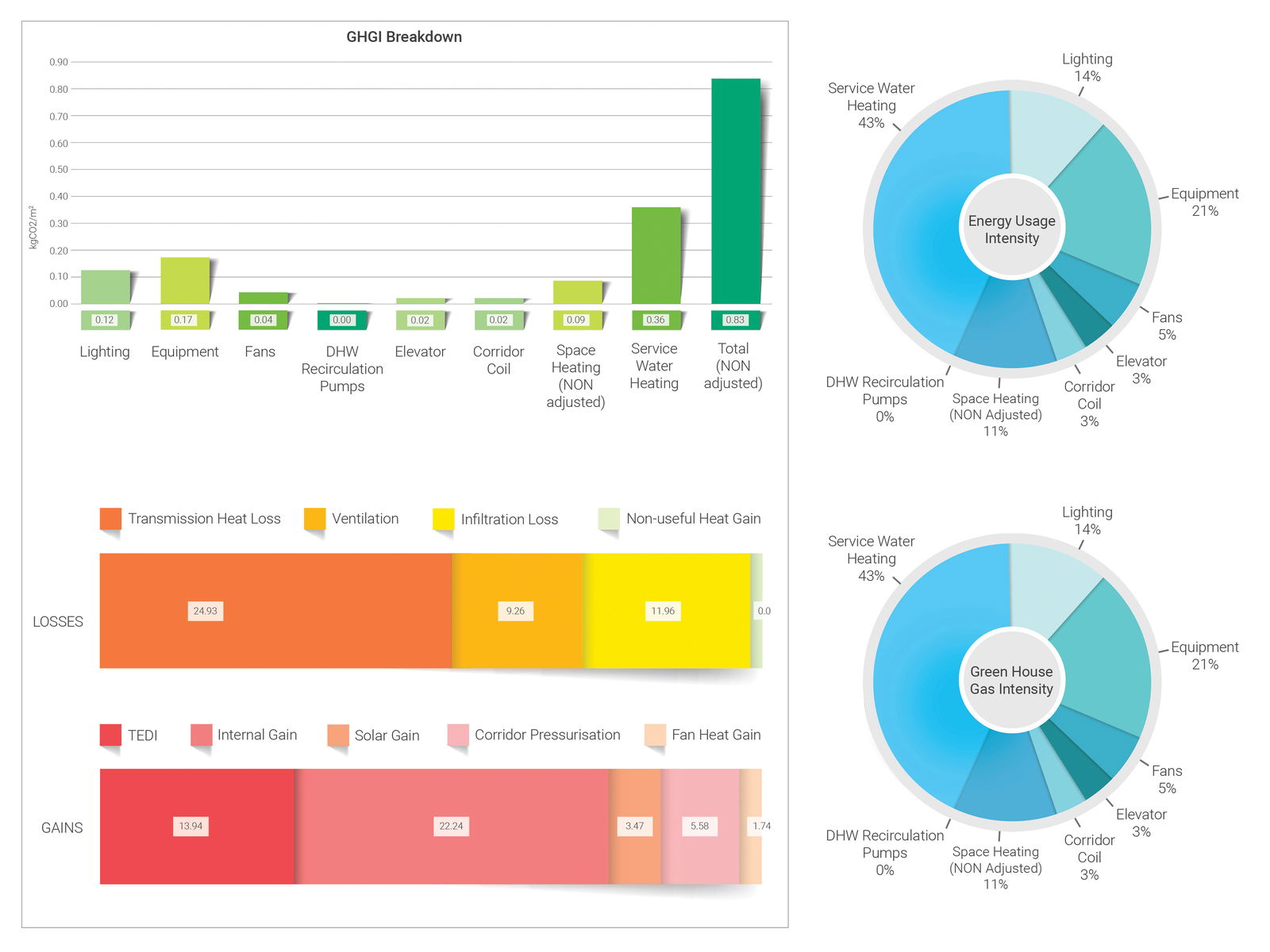
Task: Select the 13.94 TEDI segment in GAINS
Action: (x=197, y=826)
